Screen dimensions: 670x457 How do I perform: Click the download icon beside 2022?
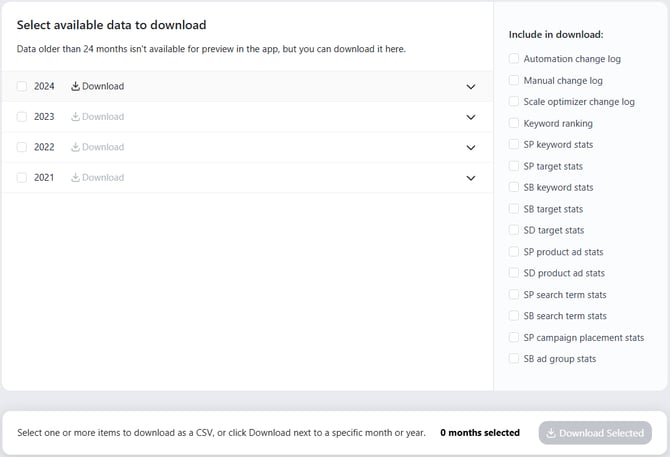(x=75, y=147)
